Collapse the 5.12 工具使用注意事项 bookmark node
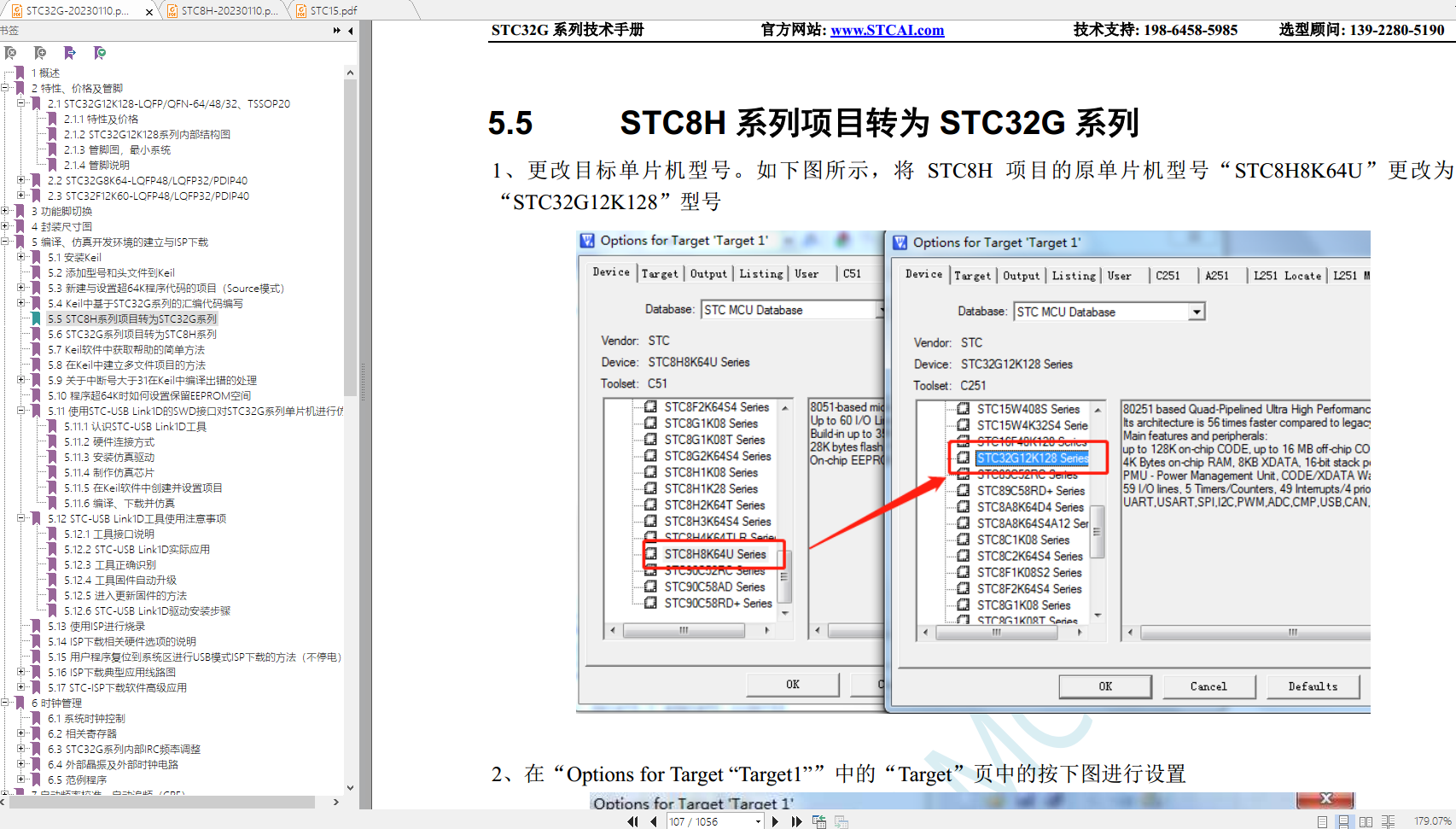 point(21,518)
